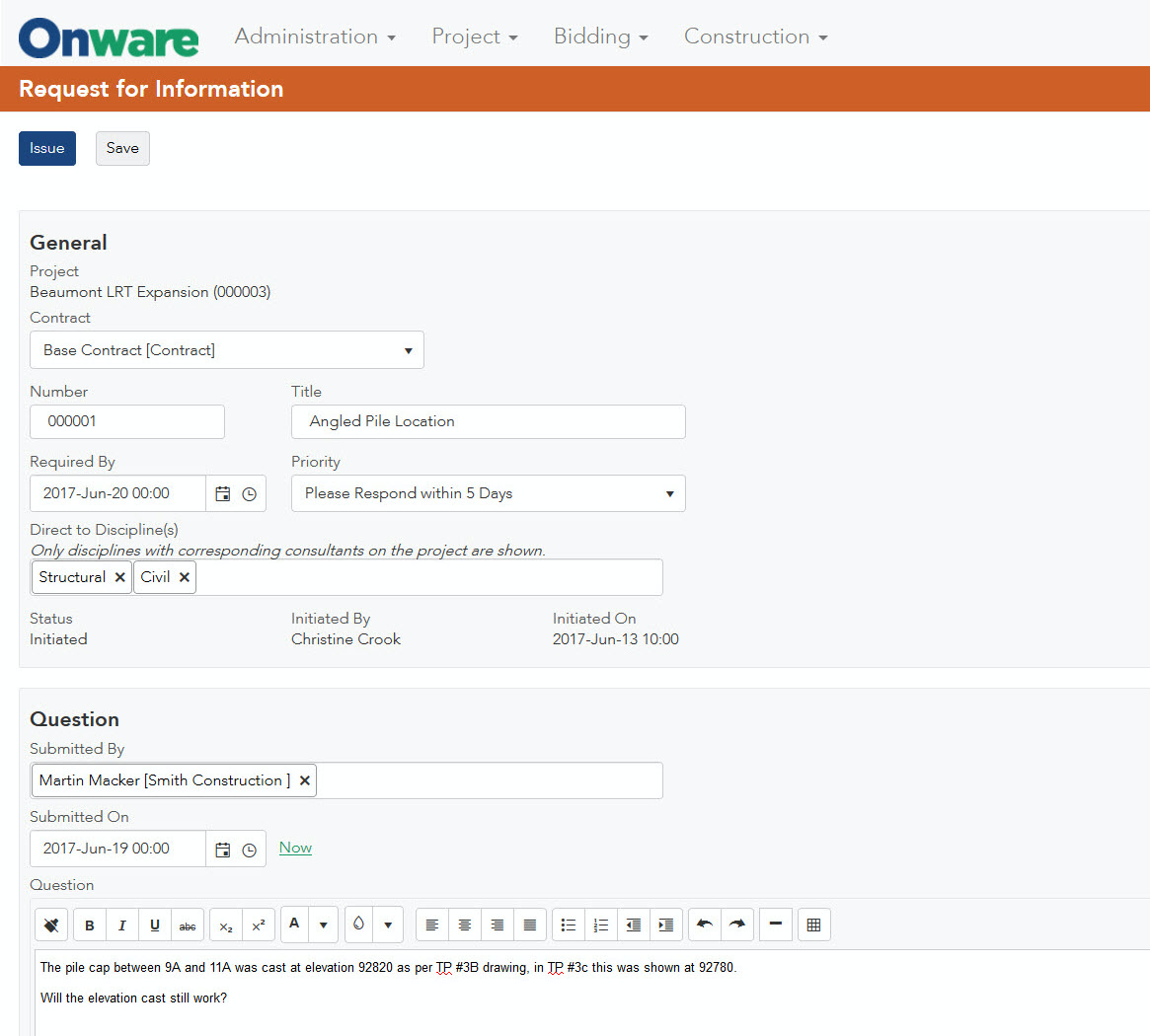Screen dimensions: 1150x1036
Task: Remove the Structural discipline tag
Action: coord(119,577)
